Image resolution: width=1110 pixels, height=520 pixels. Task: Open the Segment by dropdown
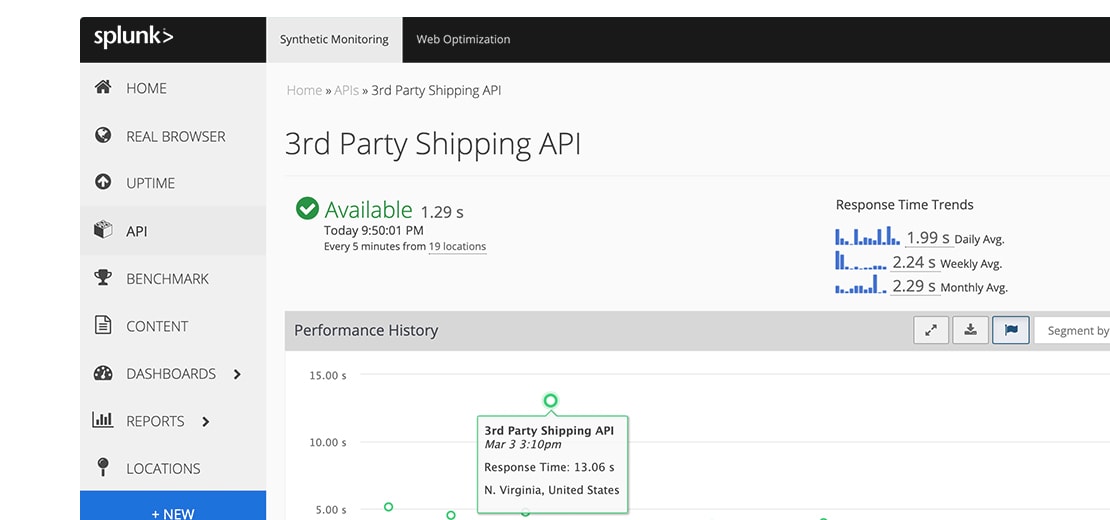click(1076, 331)
